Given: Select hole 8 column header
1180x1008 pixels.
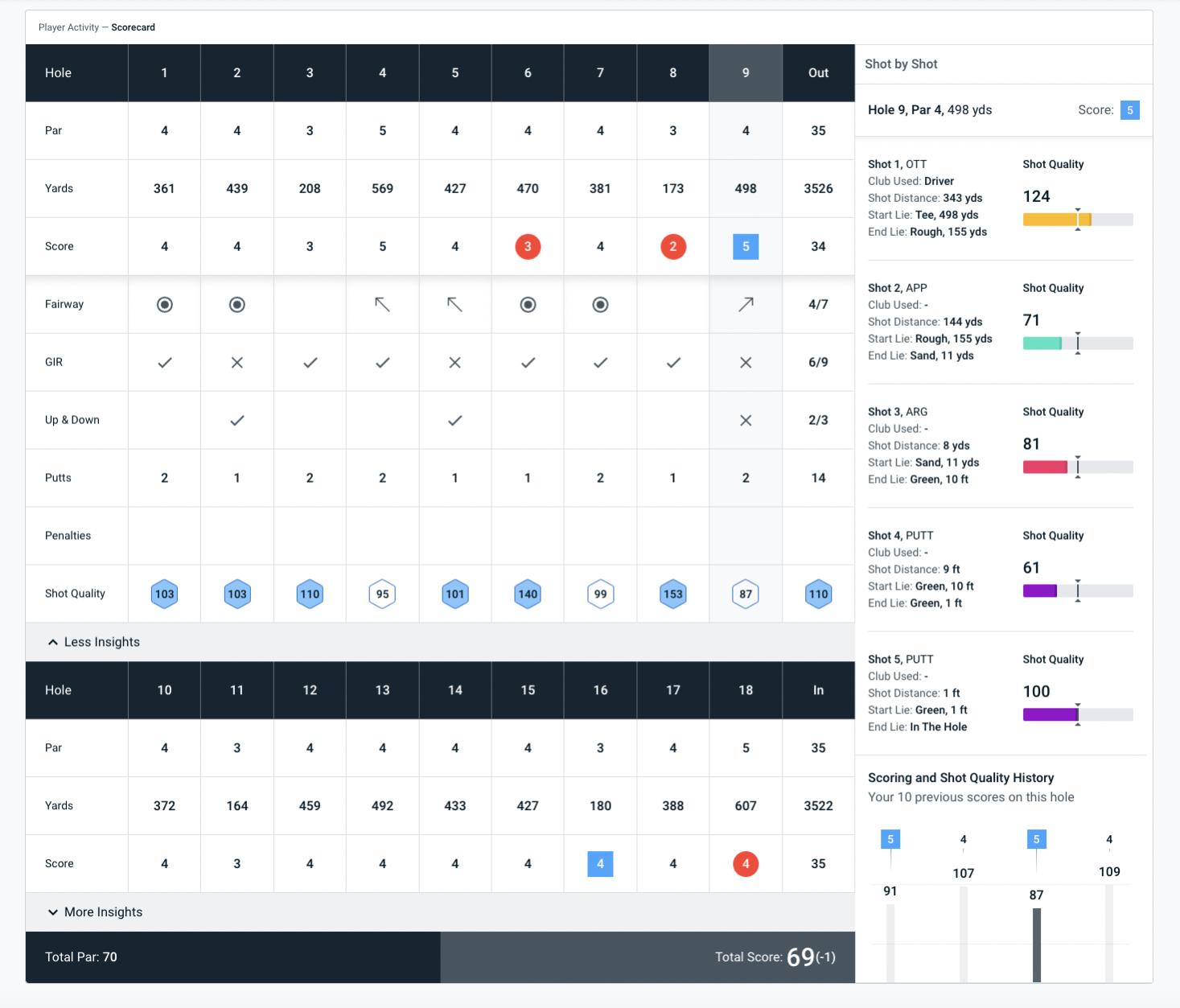Looking at the screenshot, I should coord(673,72).
